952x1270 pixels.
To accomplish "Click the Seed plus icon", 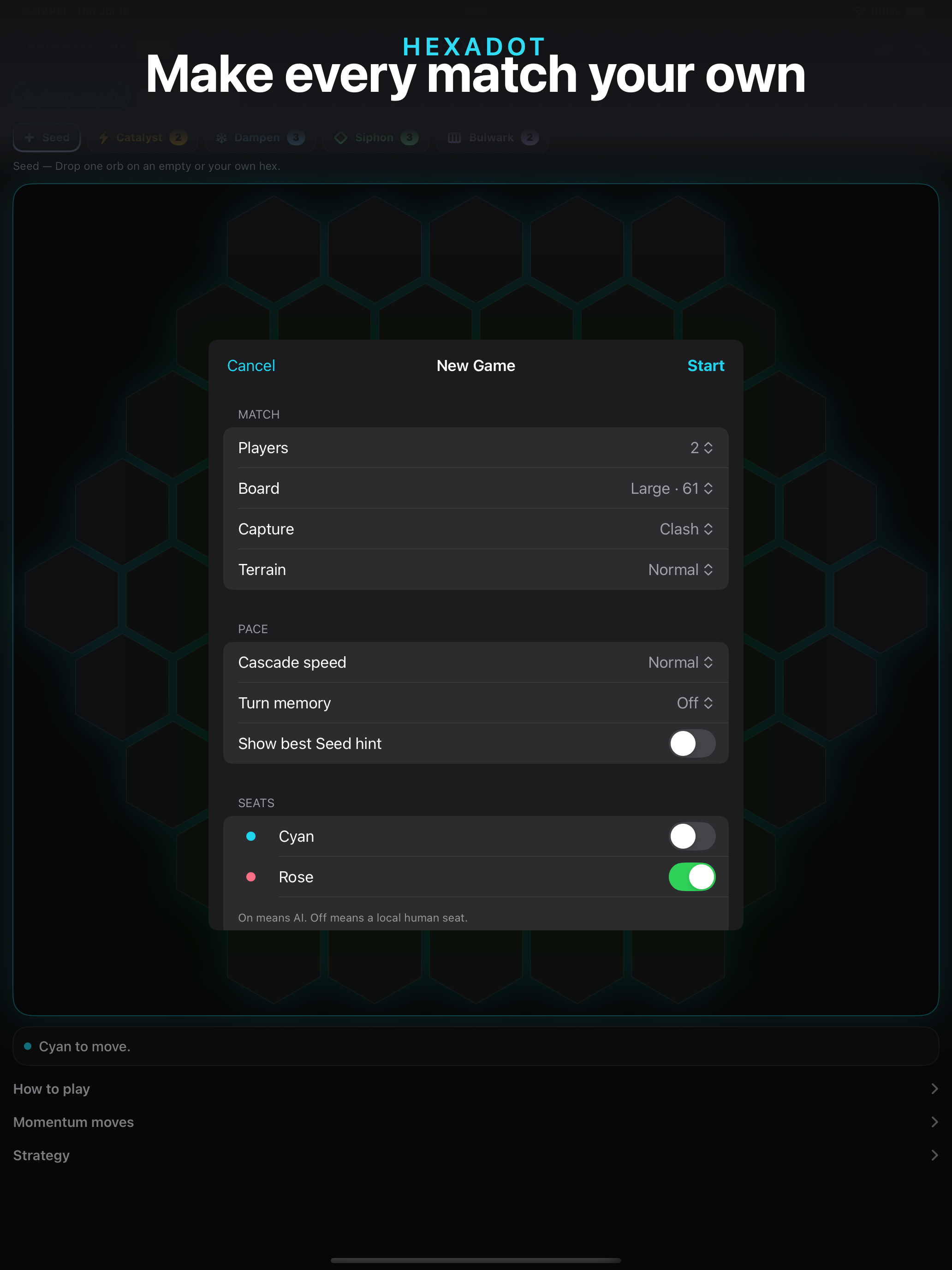I will coord(29,138).
